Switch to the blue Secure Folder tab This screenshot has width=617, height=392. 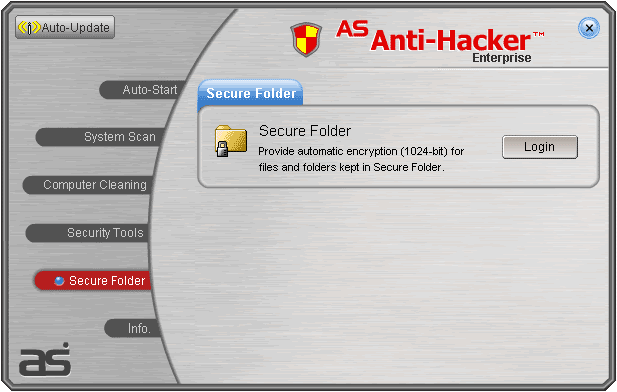250,93
